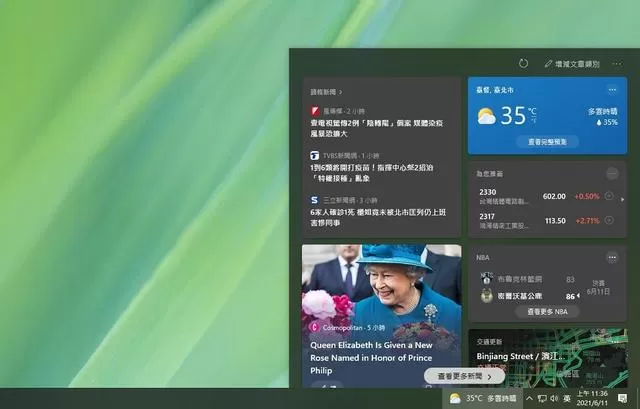
Task: Open the 風傳媒 headline posted 2 hours ago
Action: (x=376, y=128)
